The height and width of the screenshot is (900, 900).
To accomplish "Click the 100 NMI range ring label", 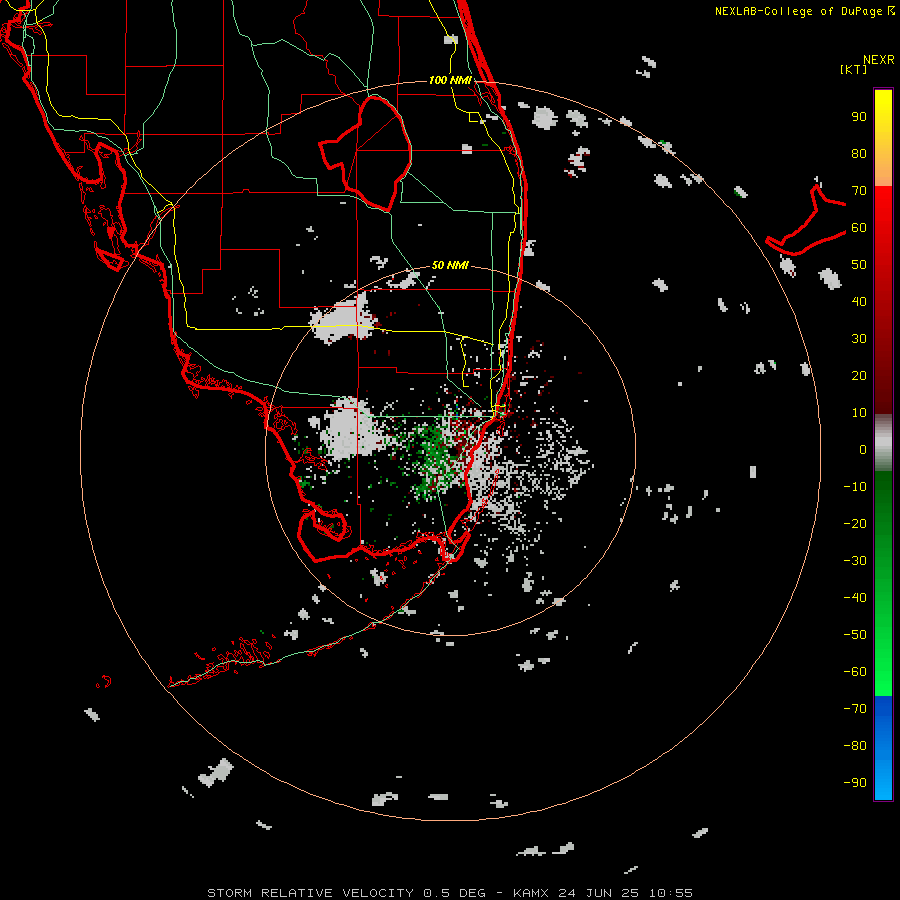I will pos(450,80).
